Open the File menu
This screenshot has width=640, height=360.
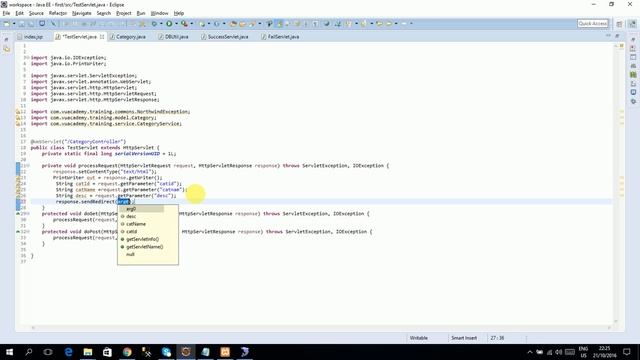(6, 13)
